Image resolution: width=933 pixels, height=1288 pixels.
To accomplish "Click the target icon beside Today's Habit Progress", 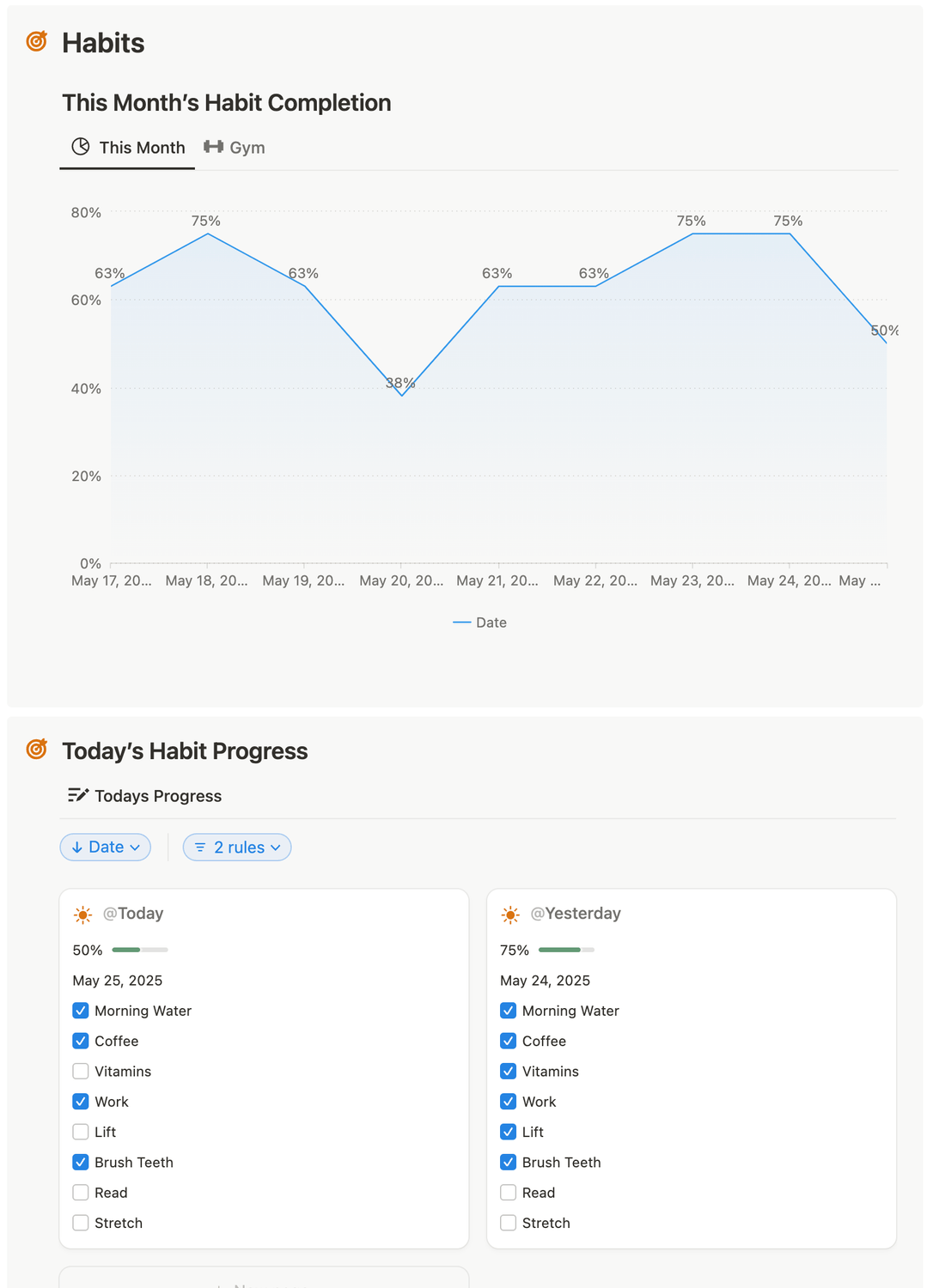I will 37,749.
